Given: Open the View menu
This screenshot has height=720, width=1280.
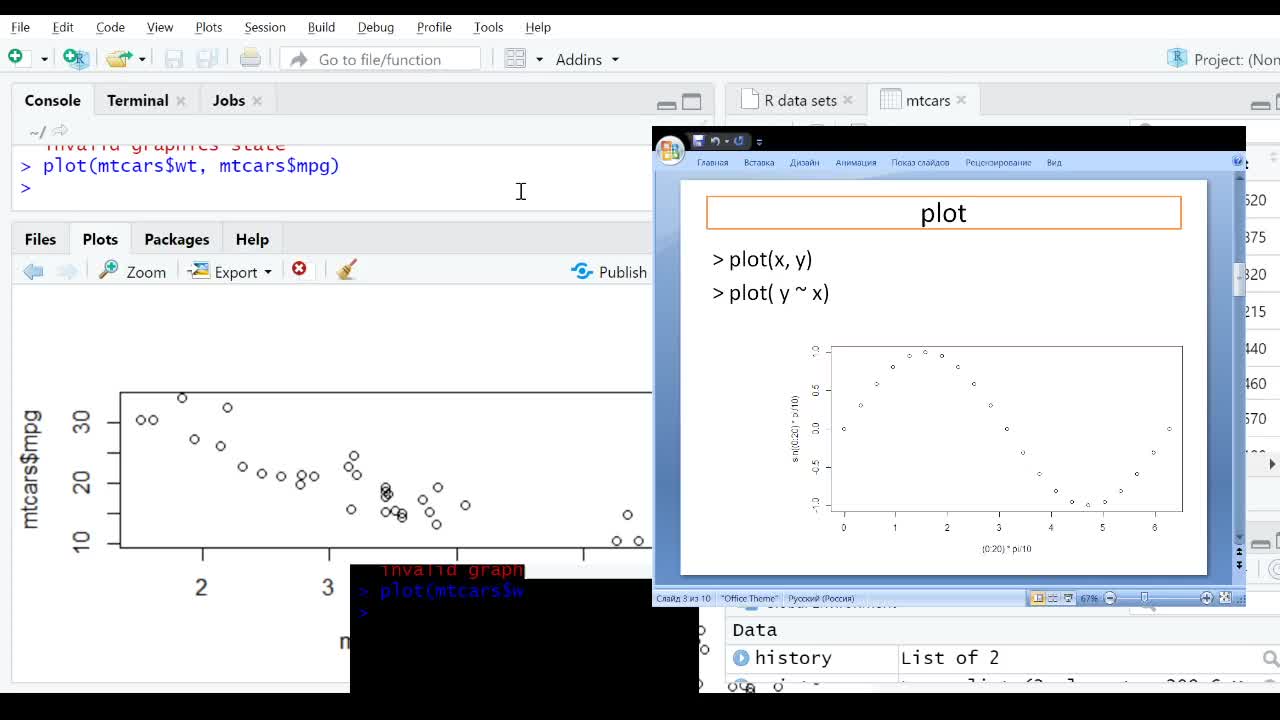Looking at the screenshot, I should (160, 27).
